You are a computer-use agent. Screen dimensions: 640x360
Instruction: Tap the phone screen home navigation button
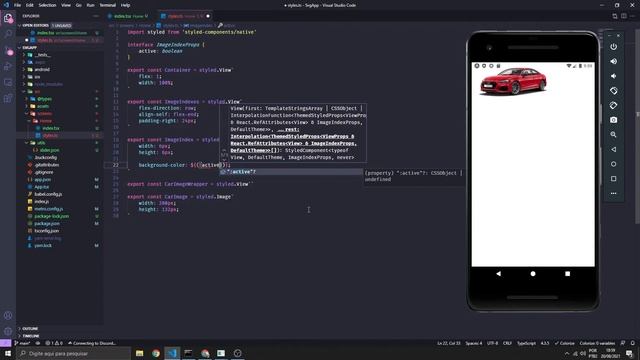tap(533, 274)
